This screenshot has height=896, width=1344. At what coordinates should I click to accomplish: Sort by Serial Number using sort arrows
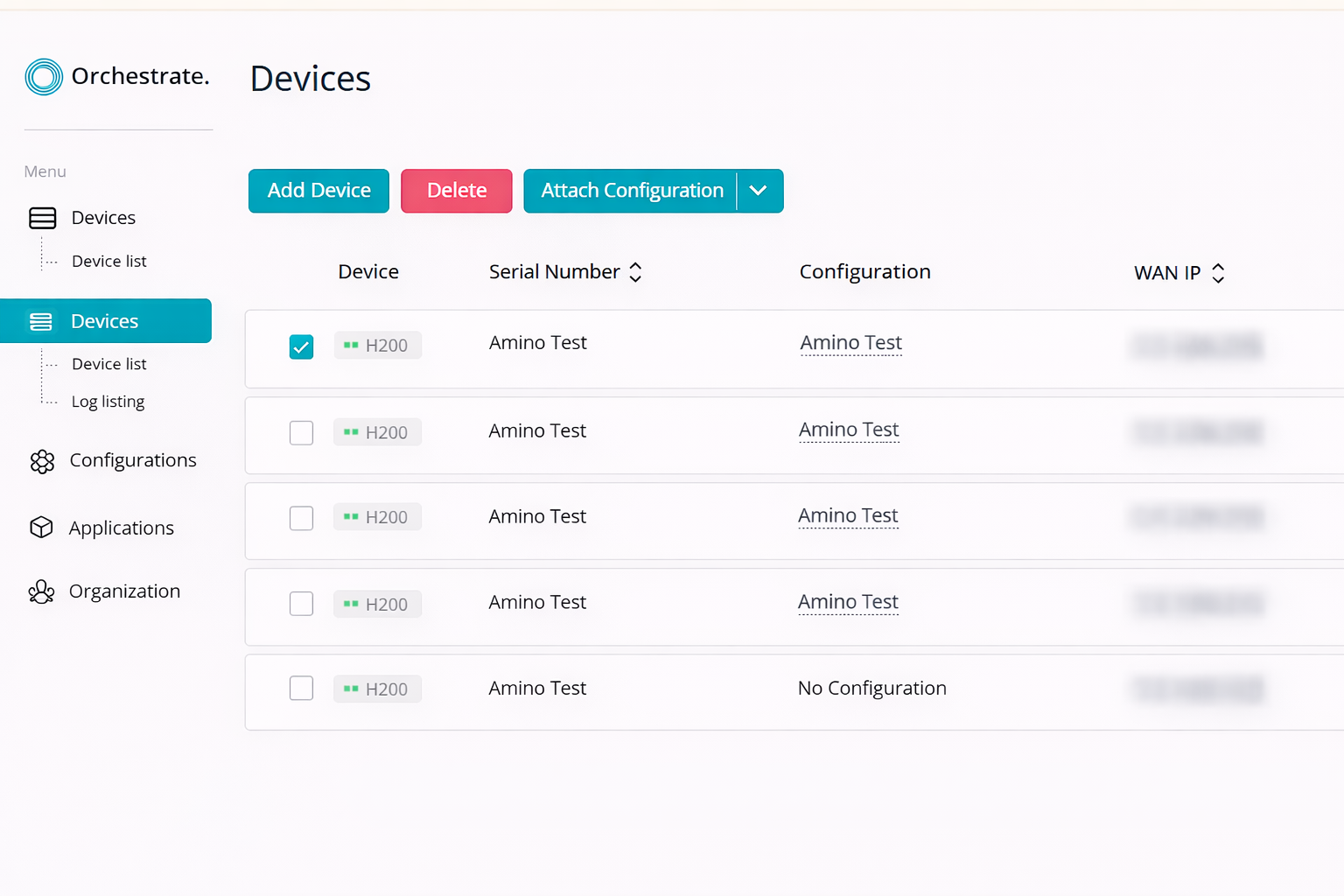pyautogui.click(x=636, y=272)
